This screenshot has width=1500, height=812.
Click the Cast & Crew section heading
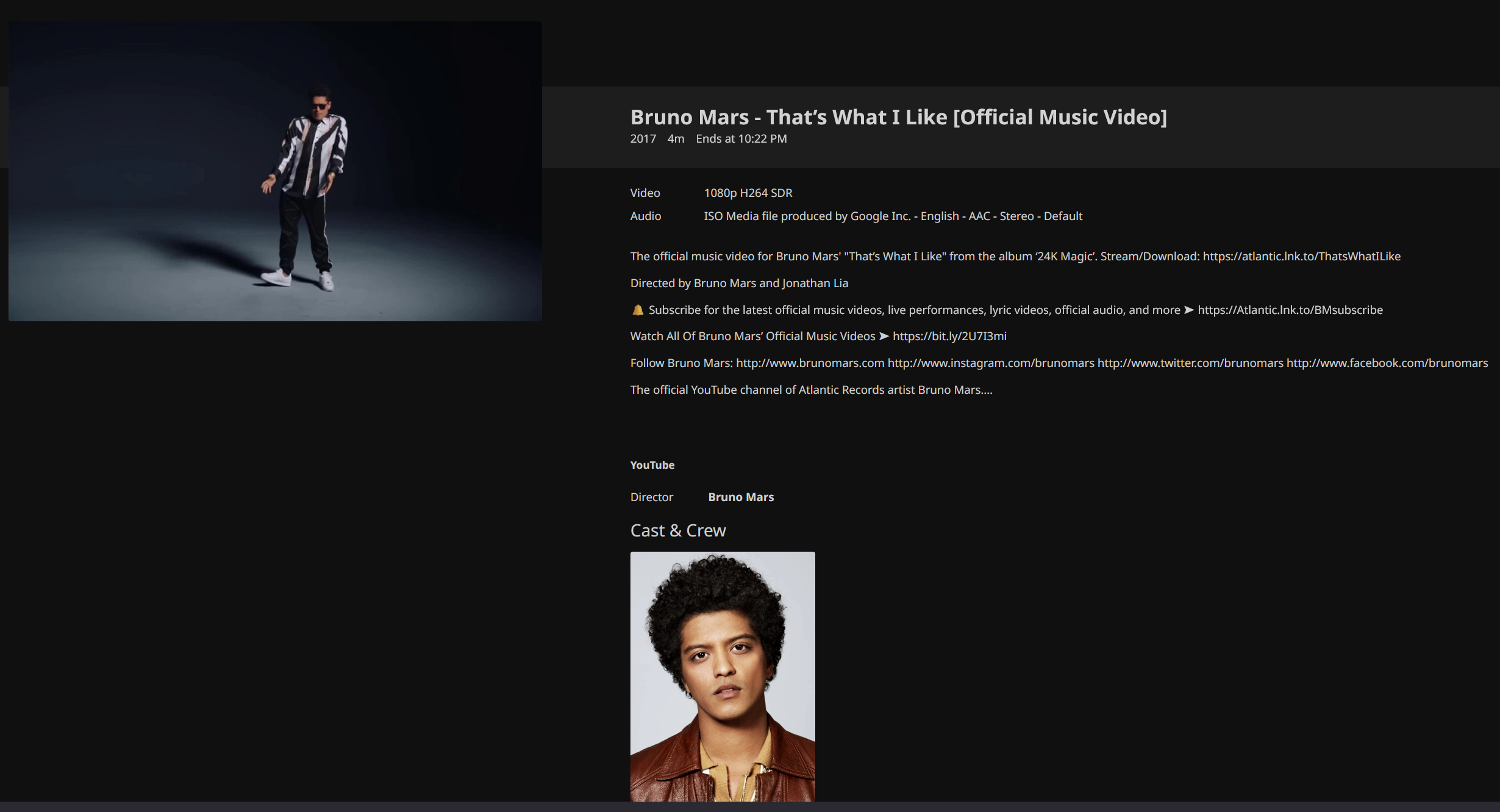click(677, 530)
